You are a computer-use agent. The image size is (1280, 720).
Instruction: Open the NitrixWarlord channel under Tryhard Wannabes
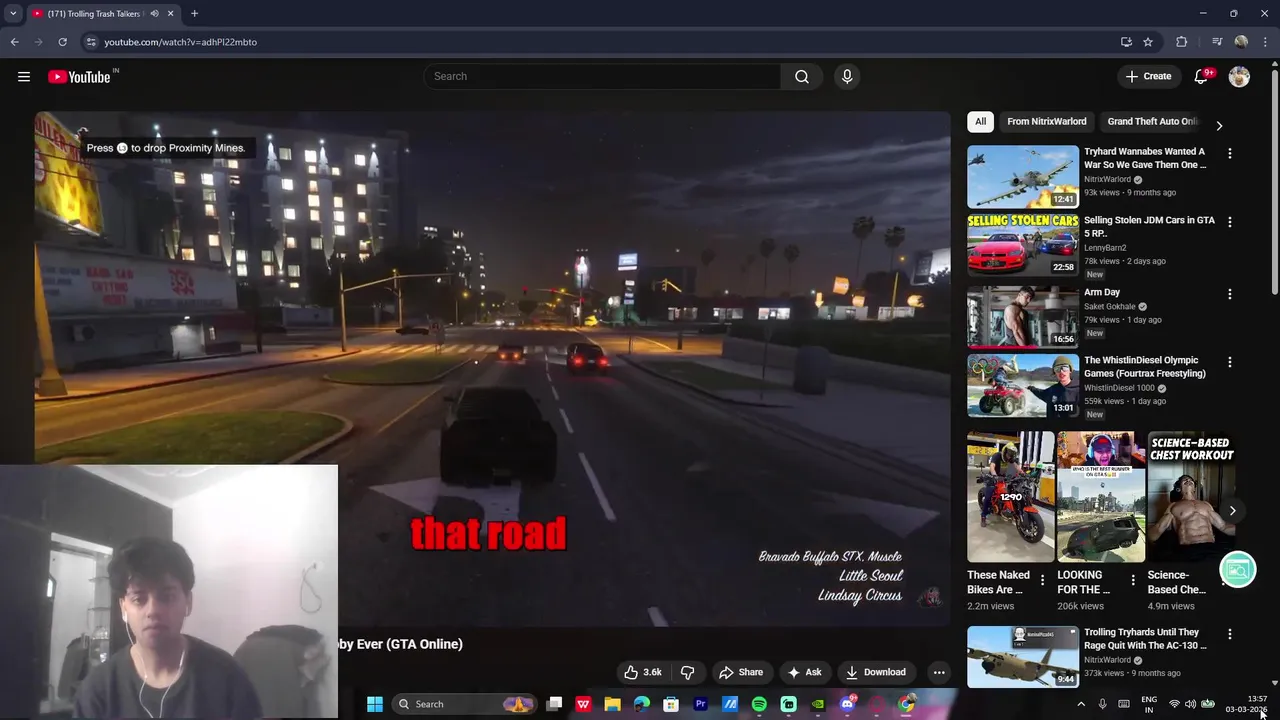coord(1107,180)
